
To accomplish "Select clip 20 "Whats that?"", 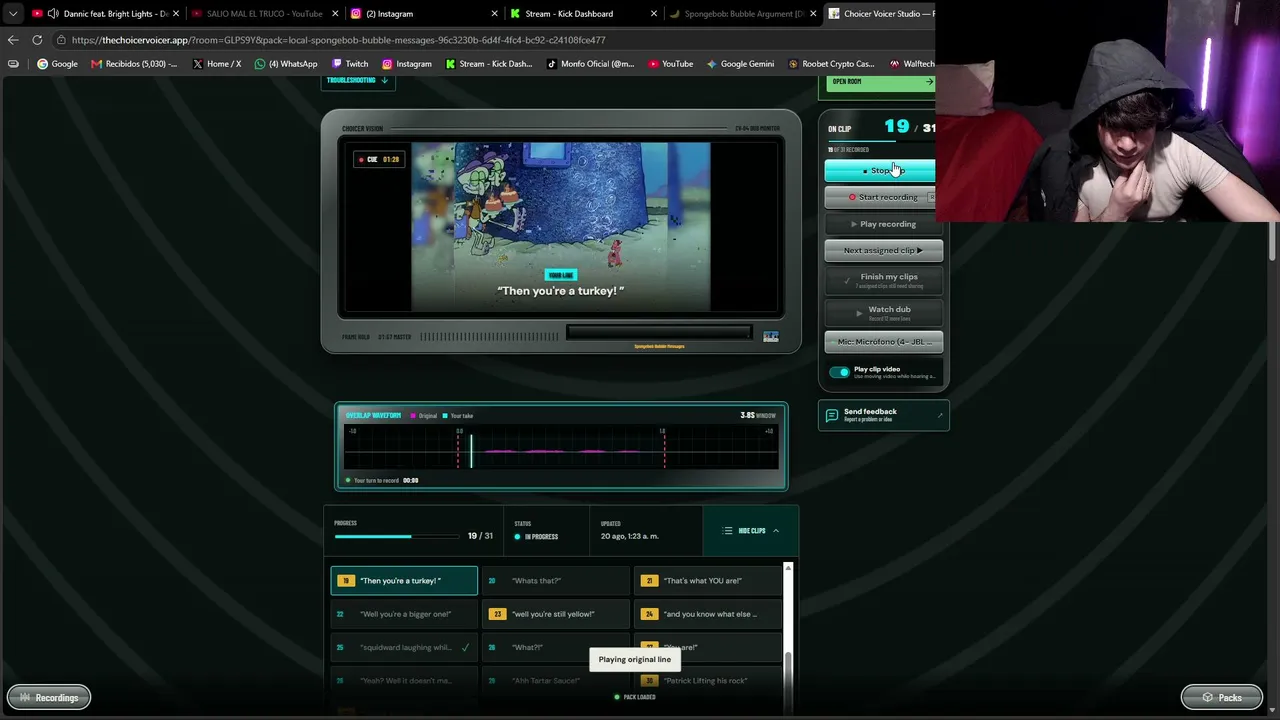I will coord(555,581).
